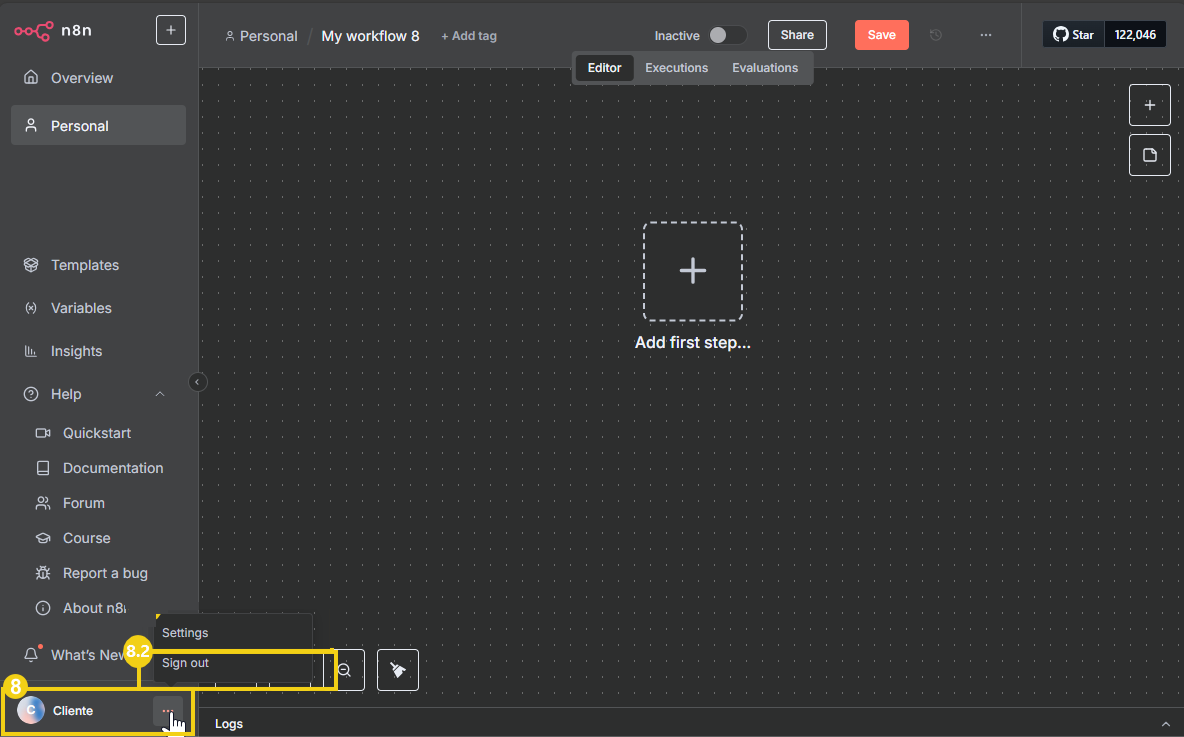Switch to the Executions tab
The image size is (1184, 737).
(676, 68)
